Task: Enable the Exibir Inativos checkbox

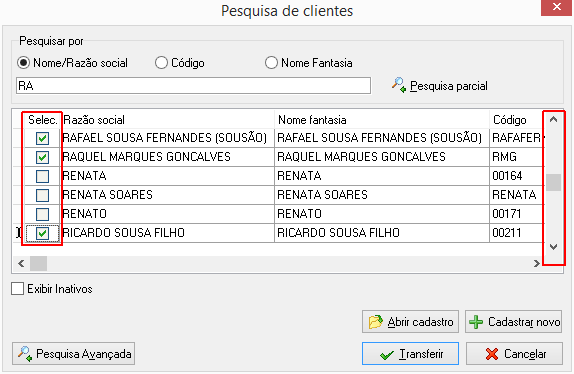Action: click(x=17, y=289)
